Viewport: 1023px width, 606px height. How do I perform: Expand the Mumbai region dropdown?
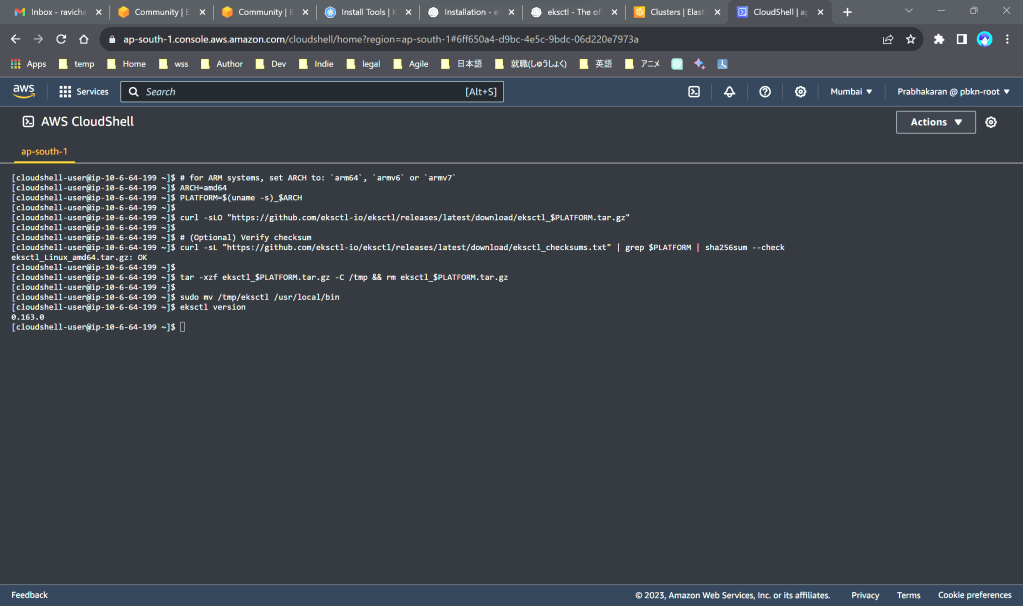coord(851,92)
